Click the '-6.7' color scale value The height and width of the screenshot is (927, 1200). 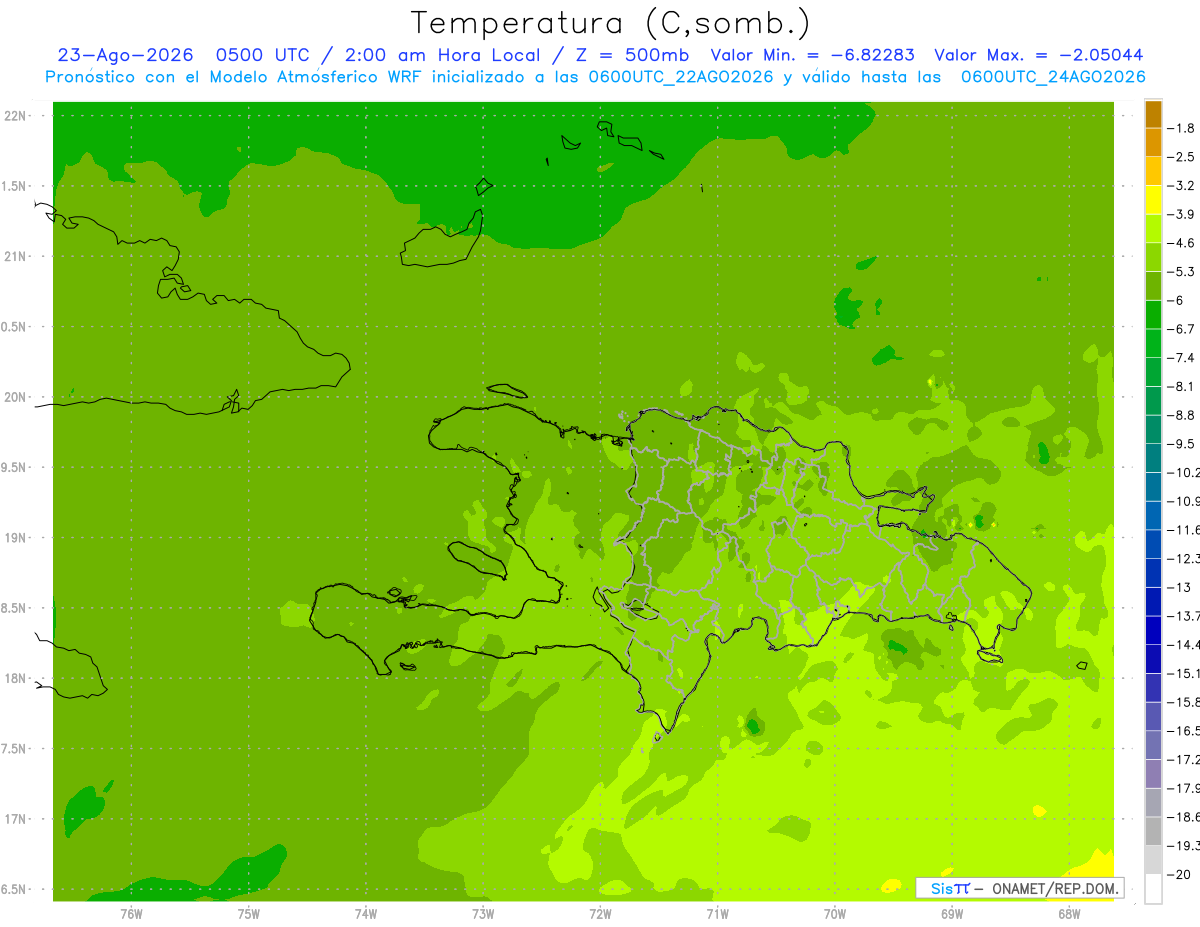pos(1181,329)
